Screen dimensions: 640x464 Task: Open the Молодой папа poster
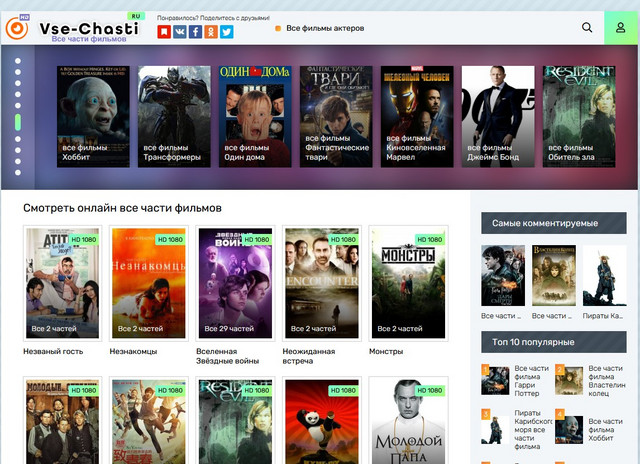[409, 420]
